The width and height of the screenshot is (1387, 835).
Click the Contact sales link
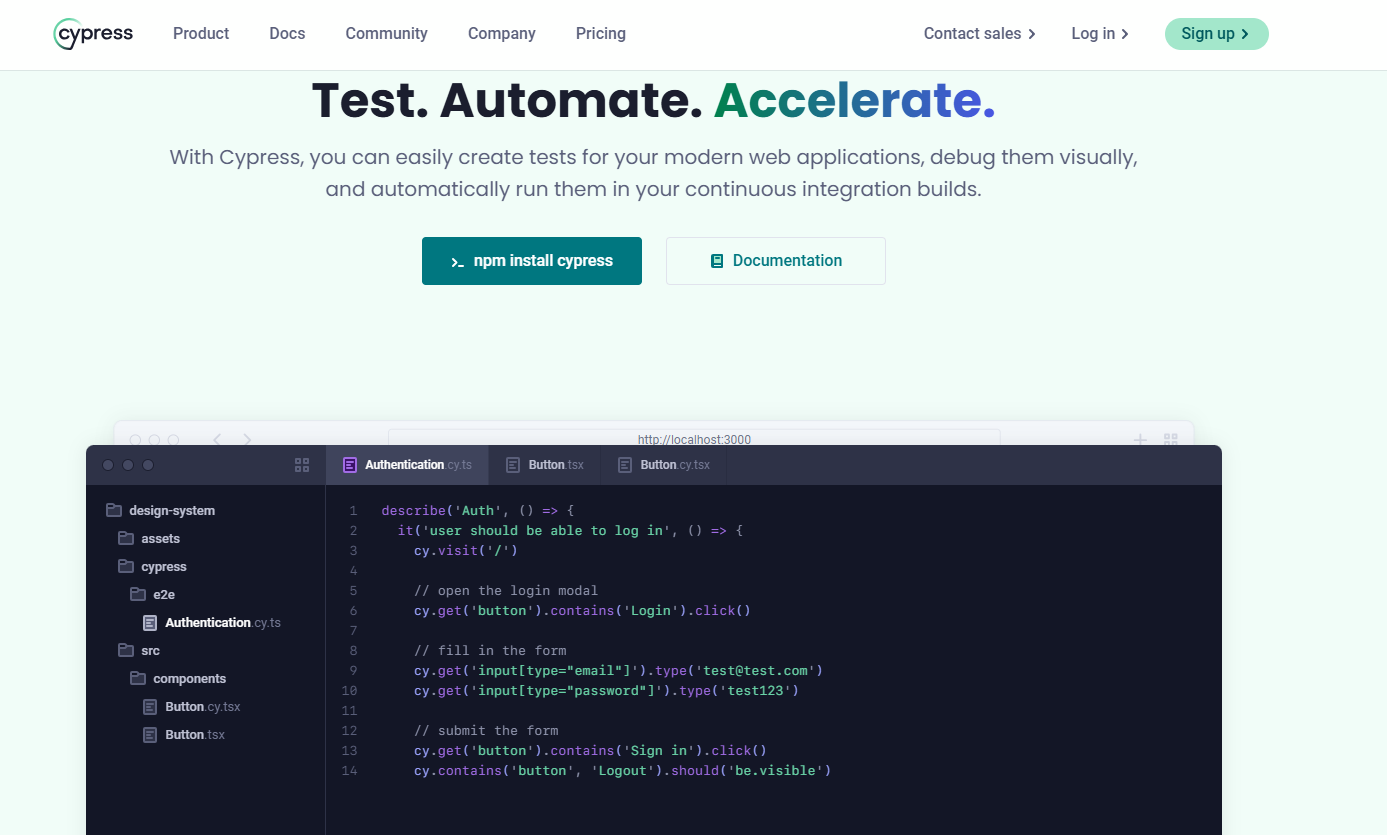click(980, 34)
